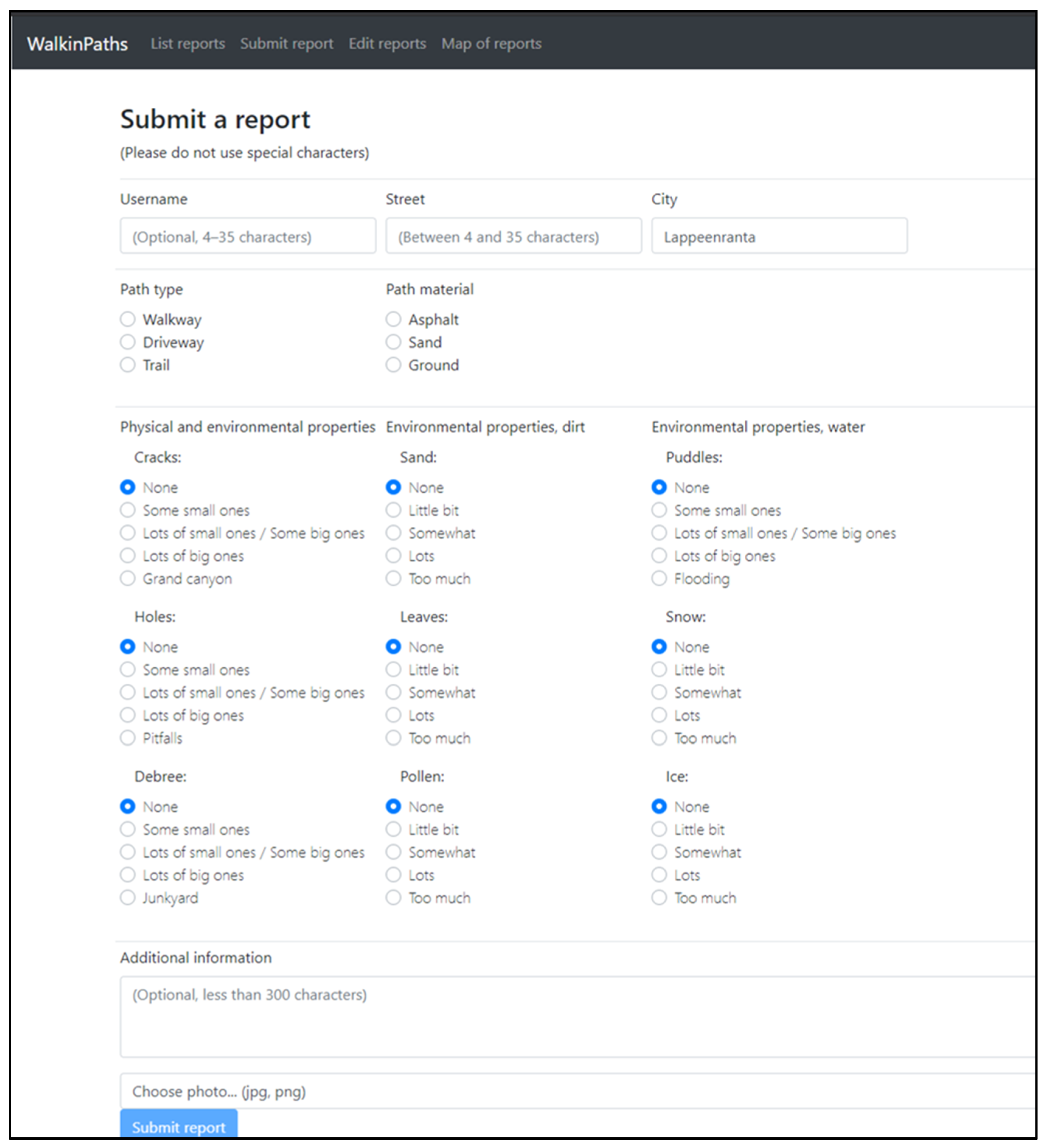Set Debree to Lots of big ones
The image size is (1043, 1148).
pyautogui.click(x=127, y=875)
